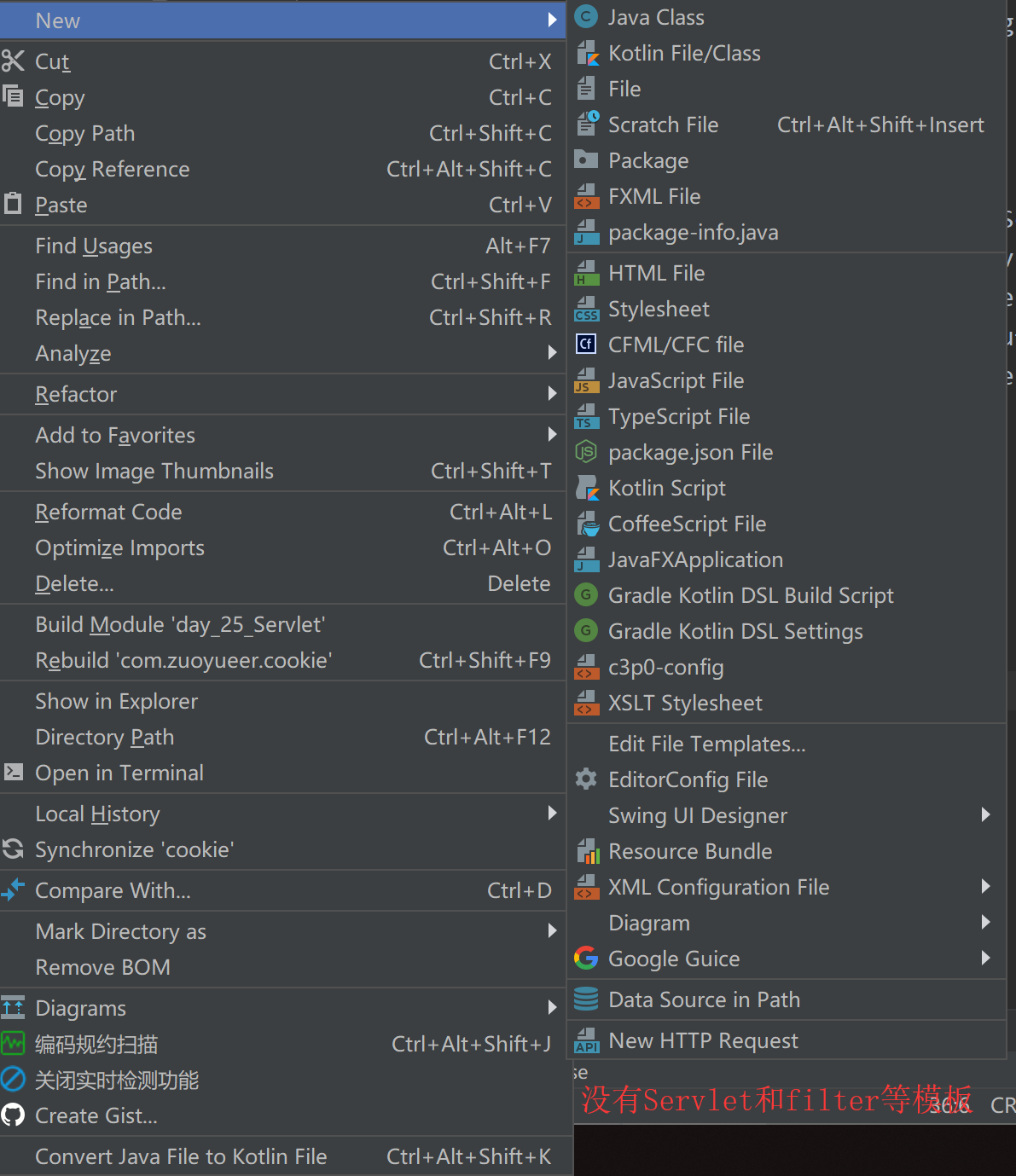Click the TypeScript File icon

(x=587, y=416)
